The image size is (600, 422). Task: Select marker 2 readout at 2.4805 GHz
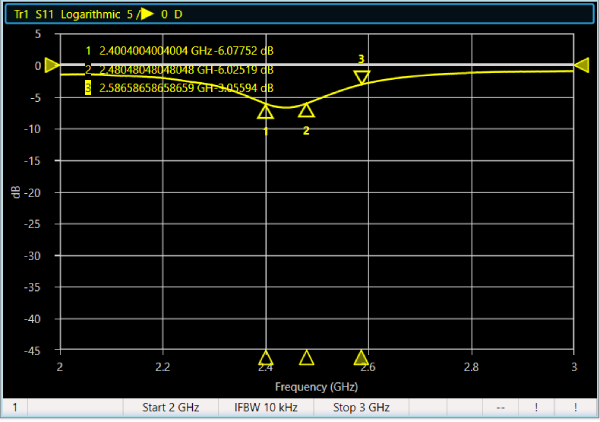(170, 70)
